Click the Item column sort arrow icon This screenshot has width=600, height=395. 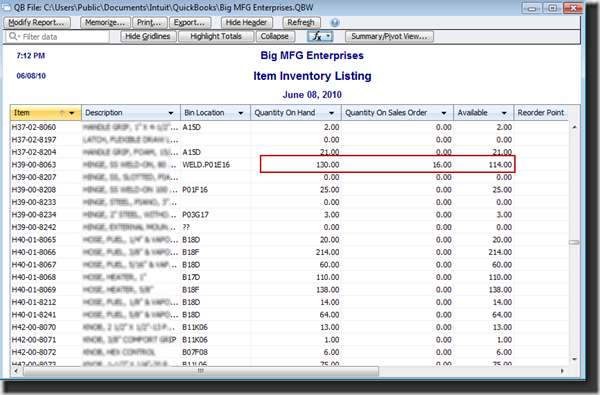[x=62, y=113]
